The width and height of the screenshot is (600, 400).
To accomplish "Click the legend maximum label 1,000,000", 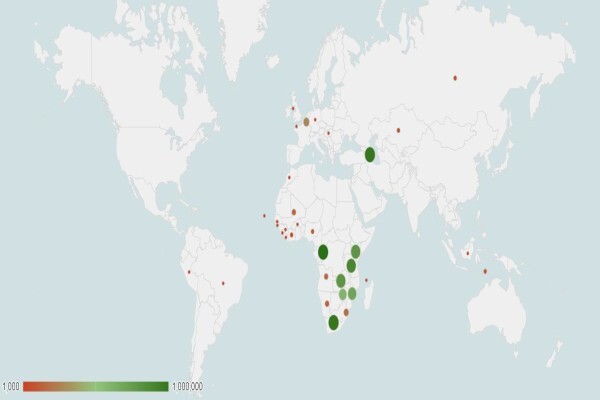I will tap(188, 386).
